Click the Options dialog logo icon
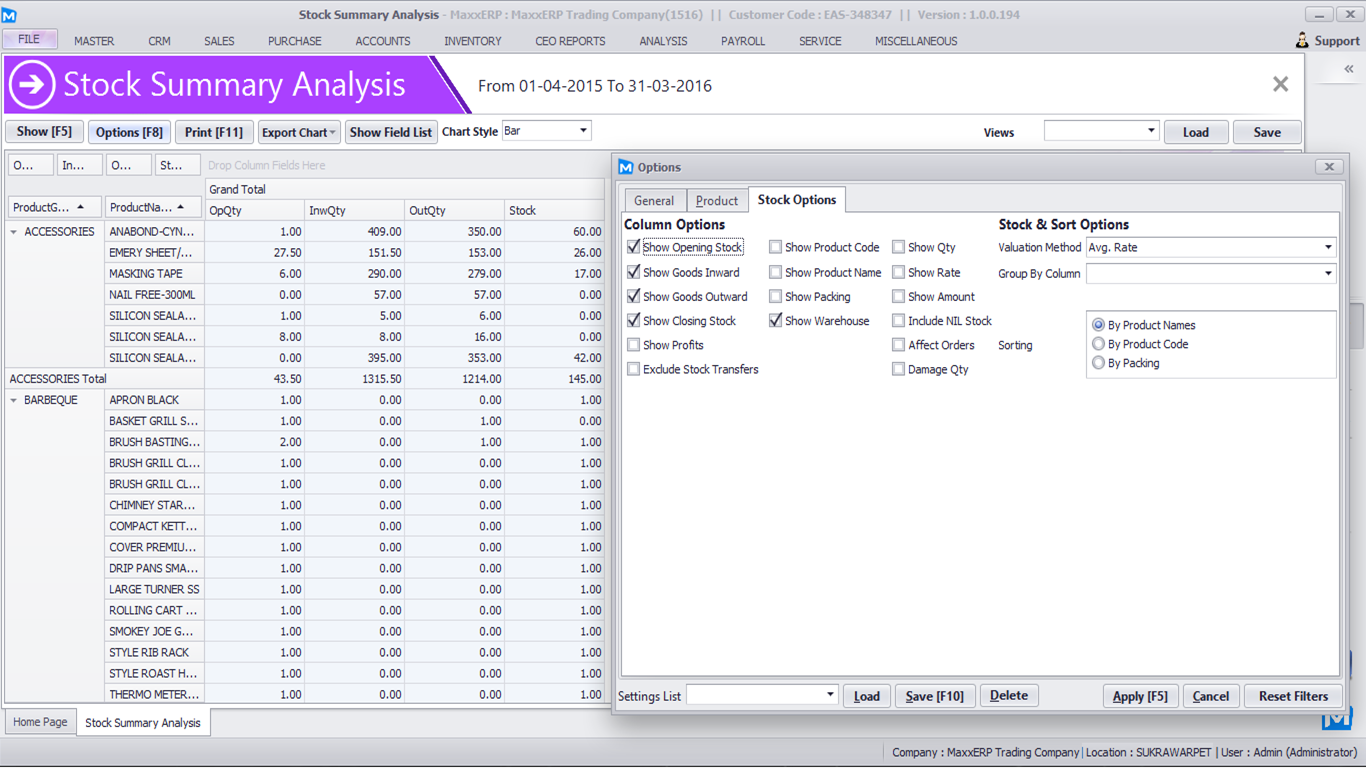This screenshot has height=768, width=1366. coord(626,167)
